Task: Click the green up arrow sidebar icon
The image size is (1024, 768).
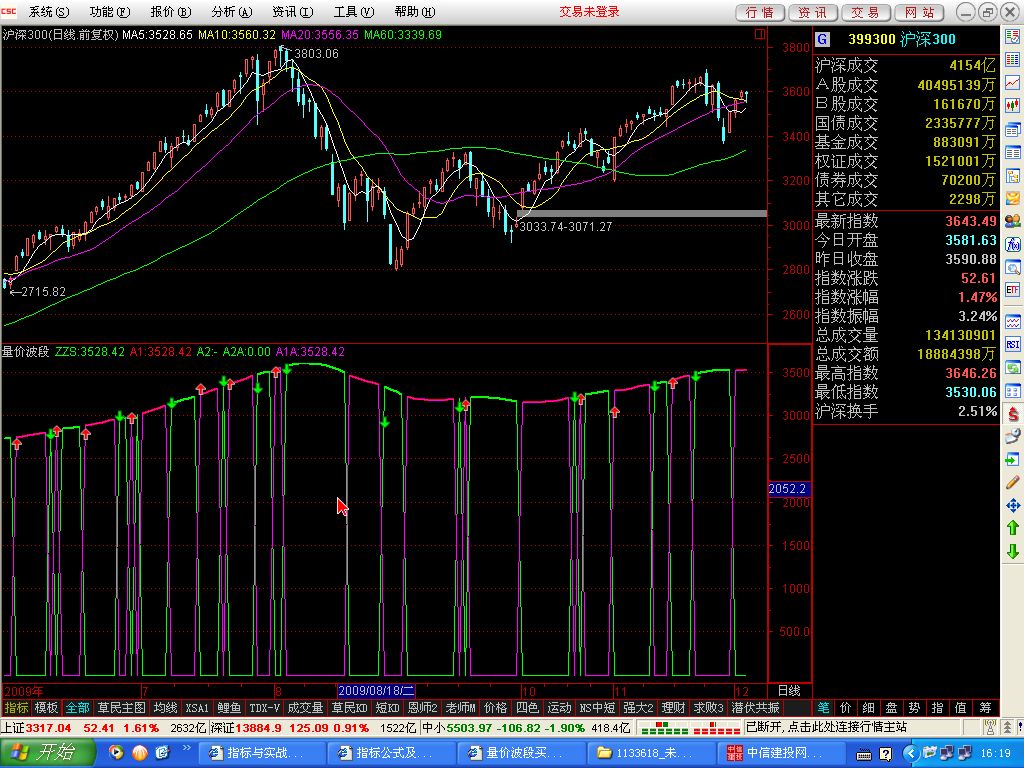Action: 1013,528
